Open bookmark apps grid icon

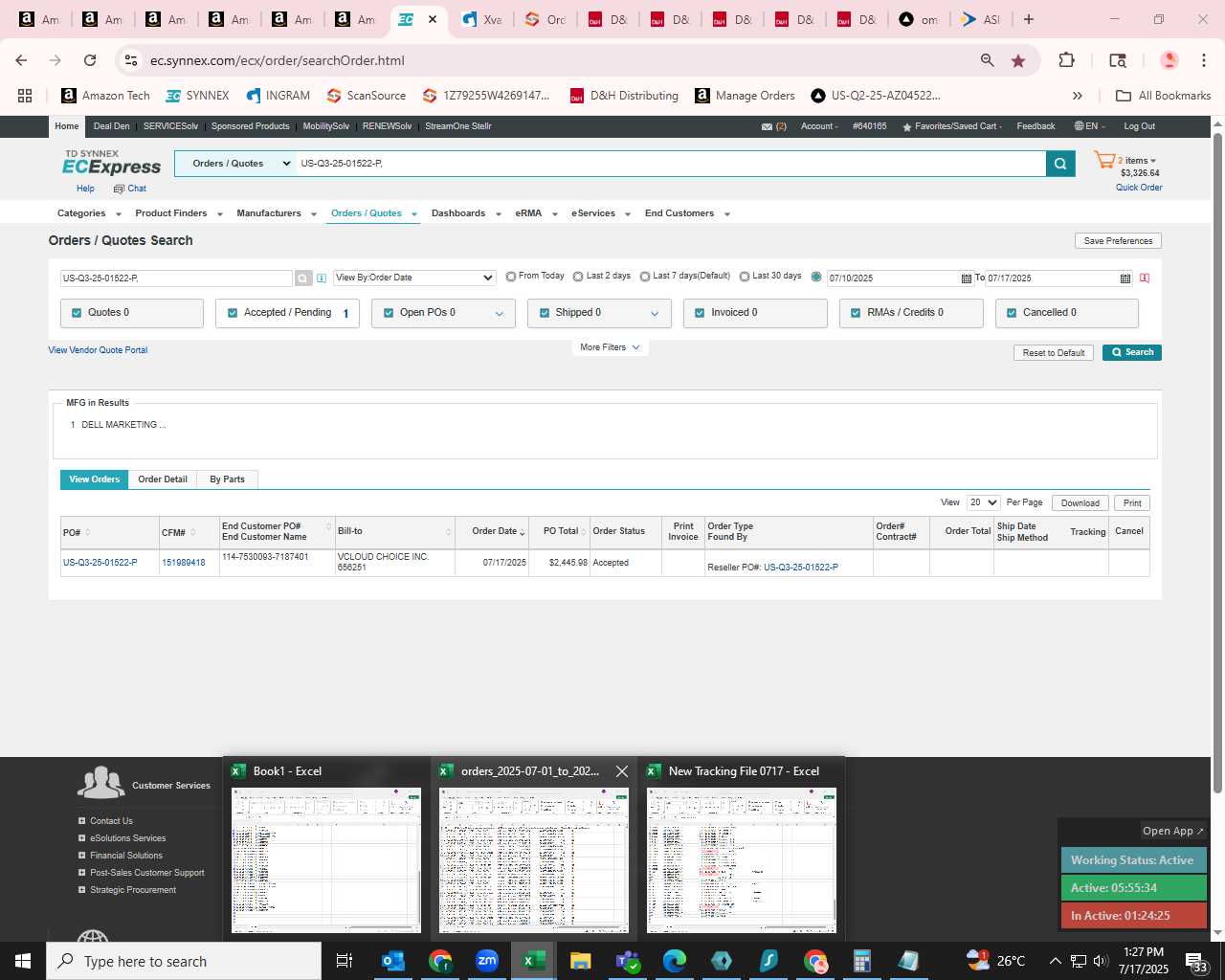pos(25,96)
